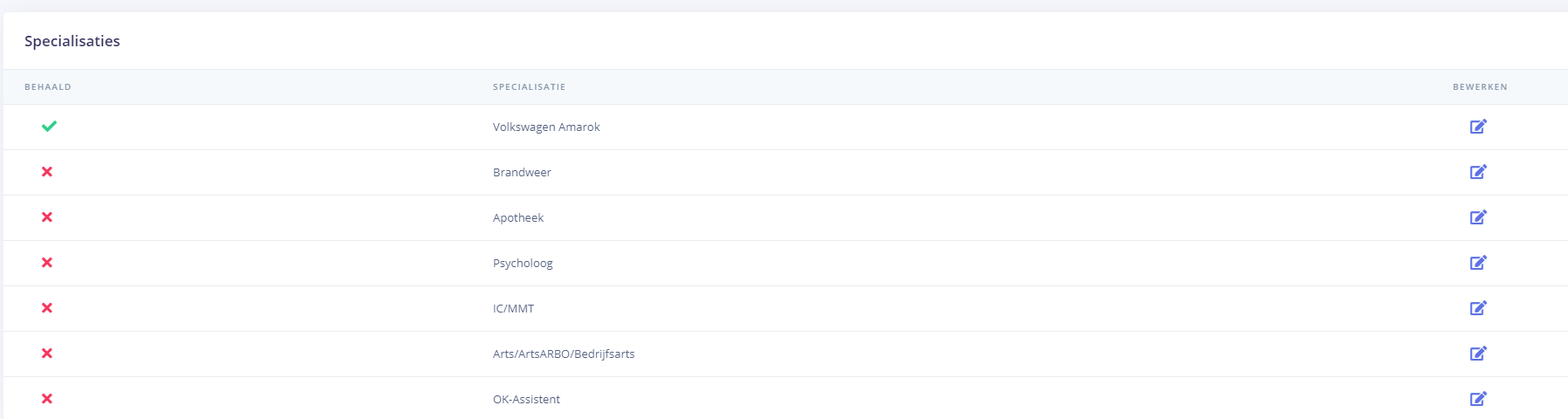
Task: Click red cross for OK-Assistent
Action: coord(47,399)
